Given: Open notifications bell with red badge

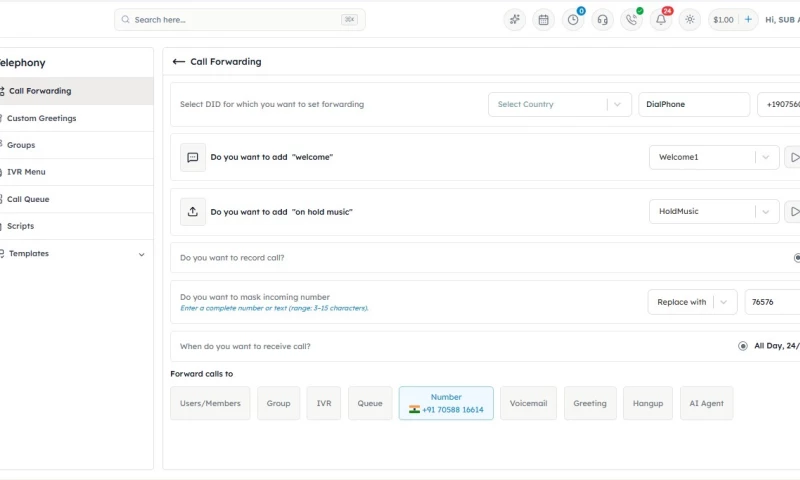Looking at the screenshot, I should (661, 20).
